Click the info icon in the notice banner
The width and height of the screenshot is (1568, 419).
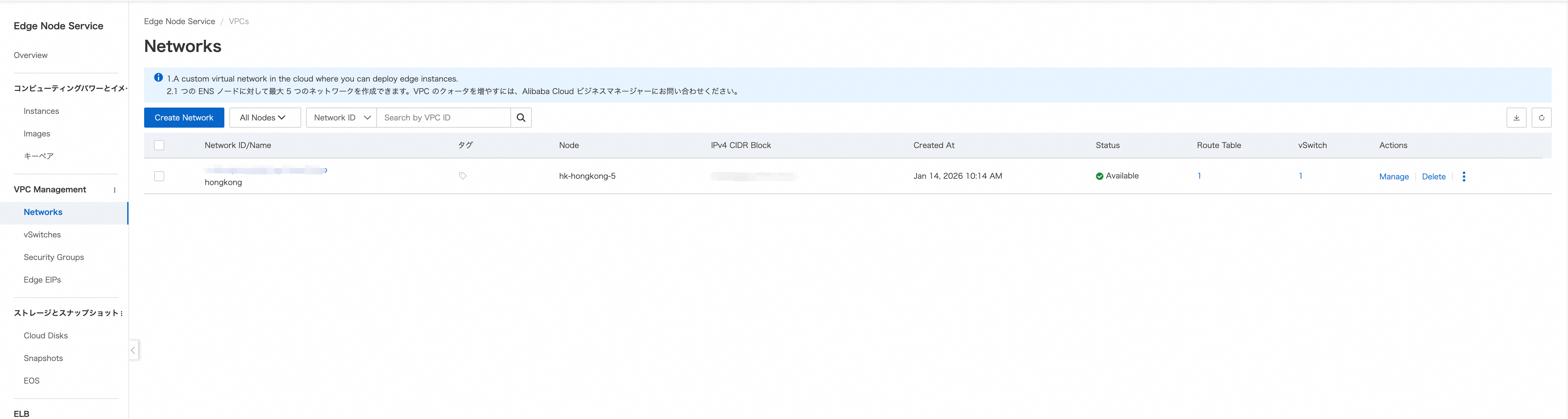click(x=158, y=78)
